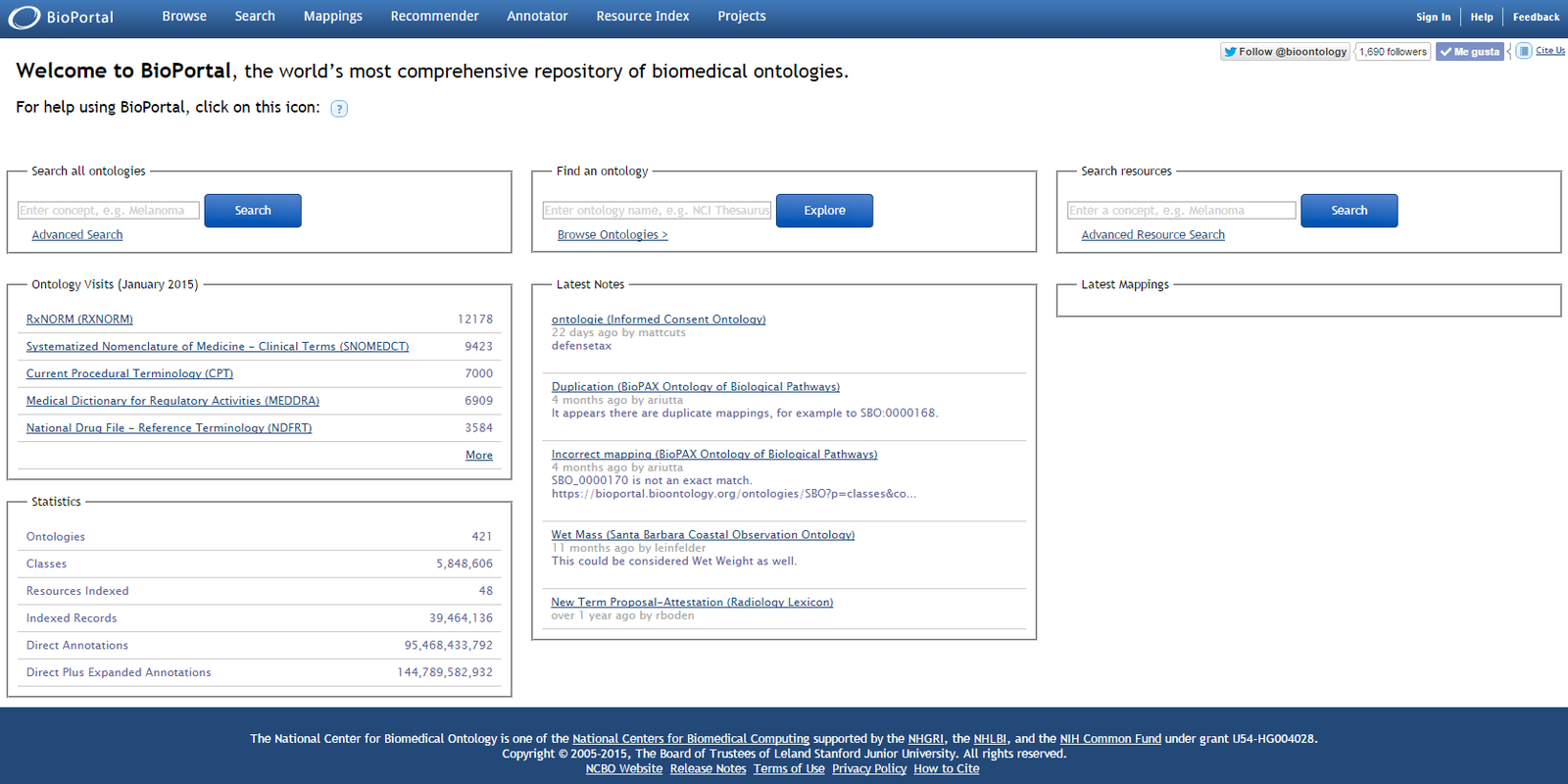The width and height of the screenshot is (1568, 784).
Task: Open Advanced Search link
Action: (77, 235)
